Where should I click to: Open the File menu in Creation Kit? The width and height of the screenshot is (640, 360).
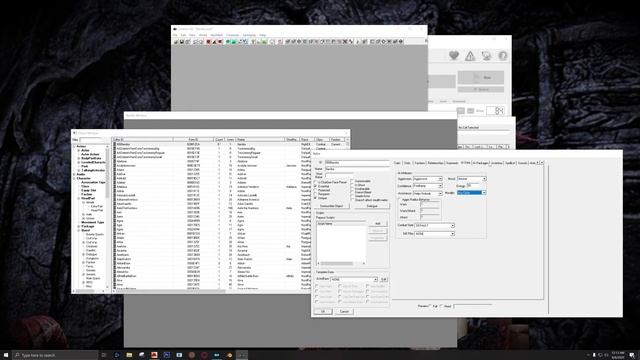click(176, 35)
